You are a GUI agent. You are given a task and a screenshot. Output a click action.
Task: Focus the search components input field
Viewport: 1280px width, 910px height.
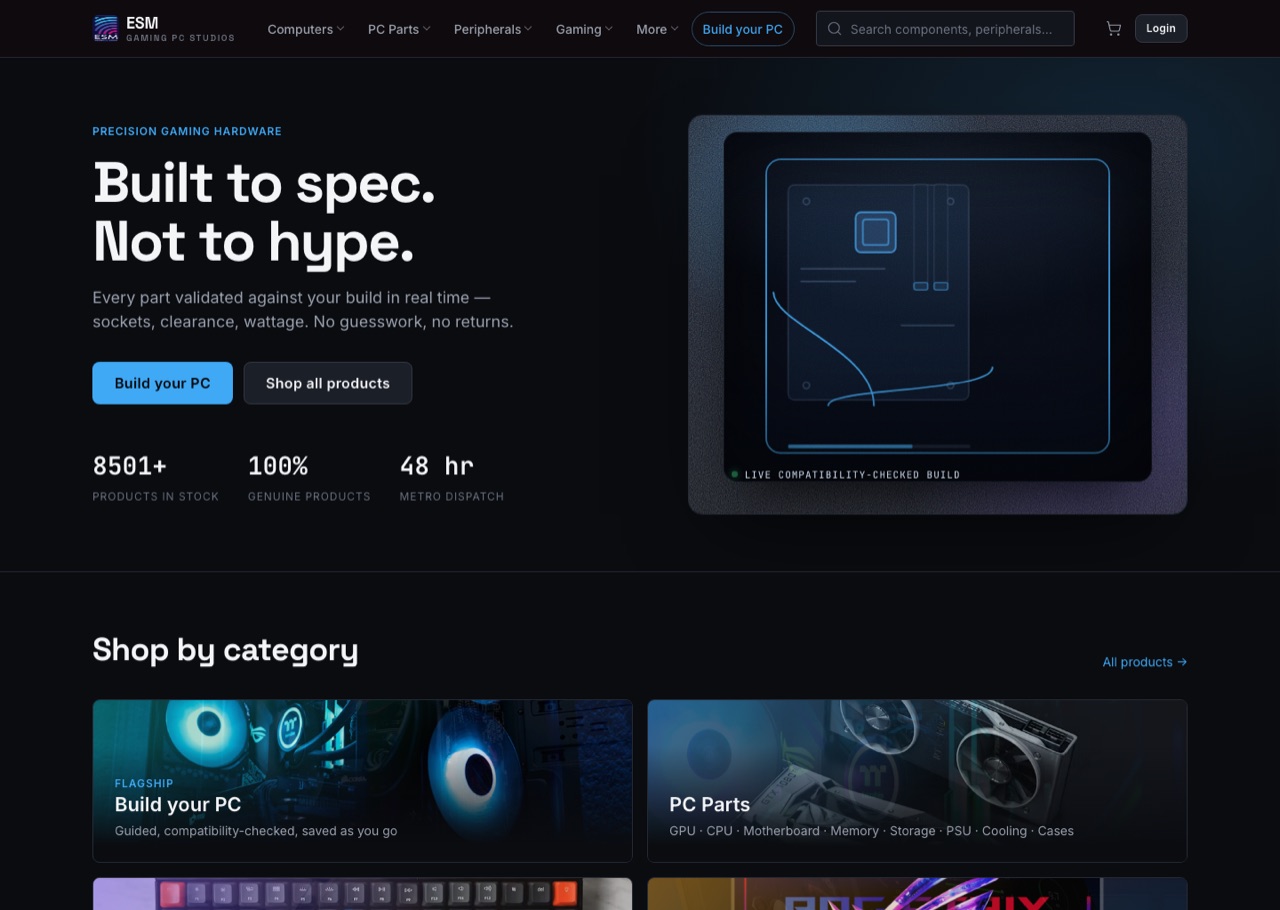tap(945, 29)
